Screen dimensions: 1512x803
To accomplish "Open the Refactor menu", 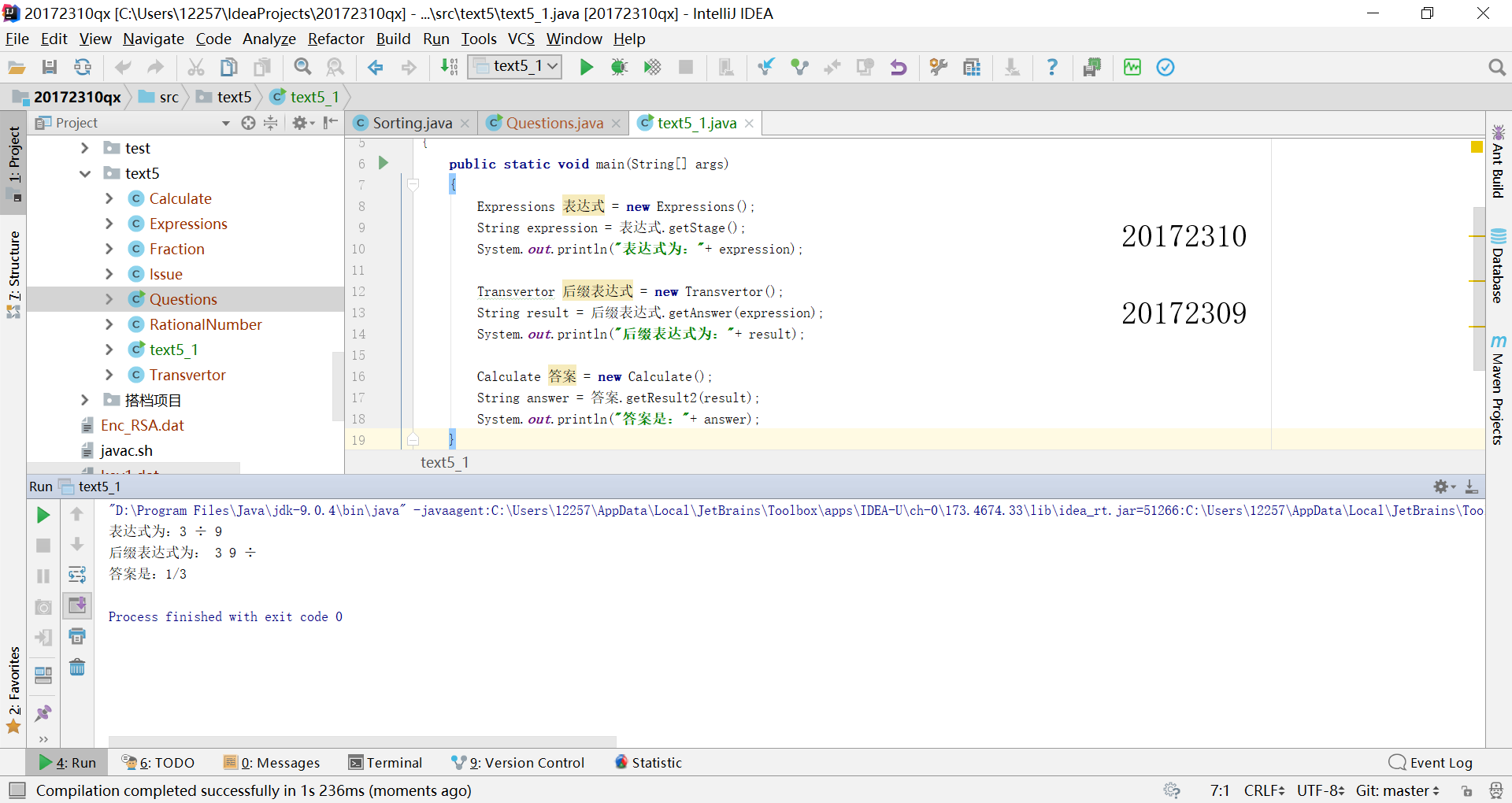I will click(335, 39).
